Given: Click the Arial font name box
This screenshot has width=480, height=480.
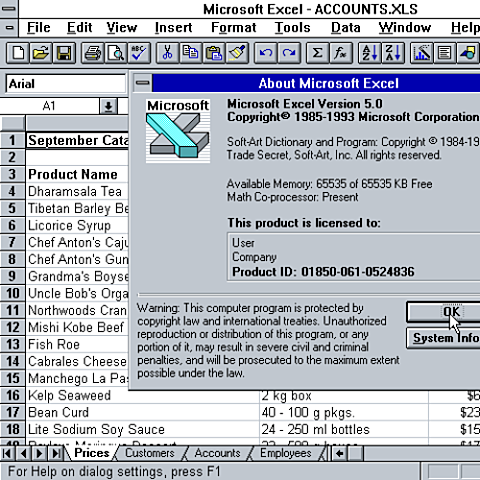Looking at the screenshot, I should (65, 83).
